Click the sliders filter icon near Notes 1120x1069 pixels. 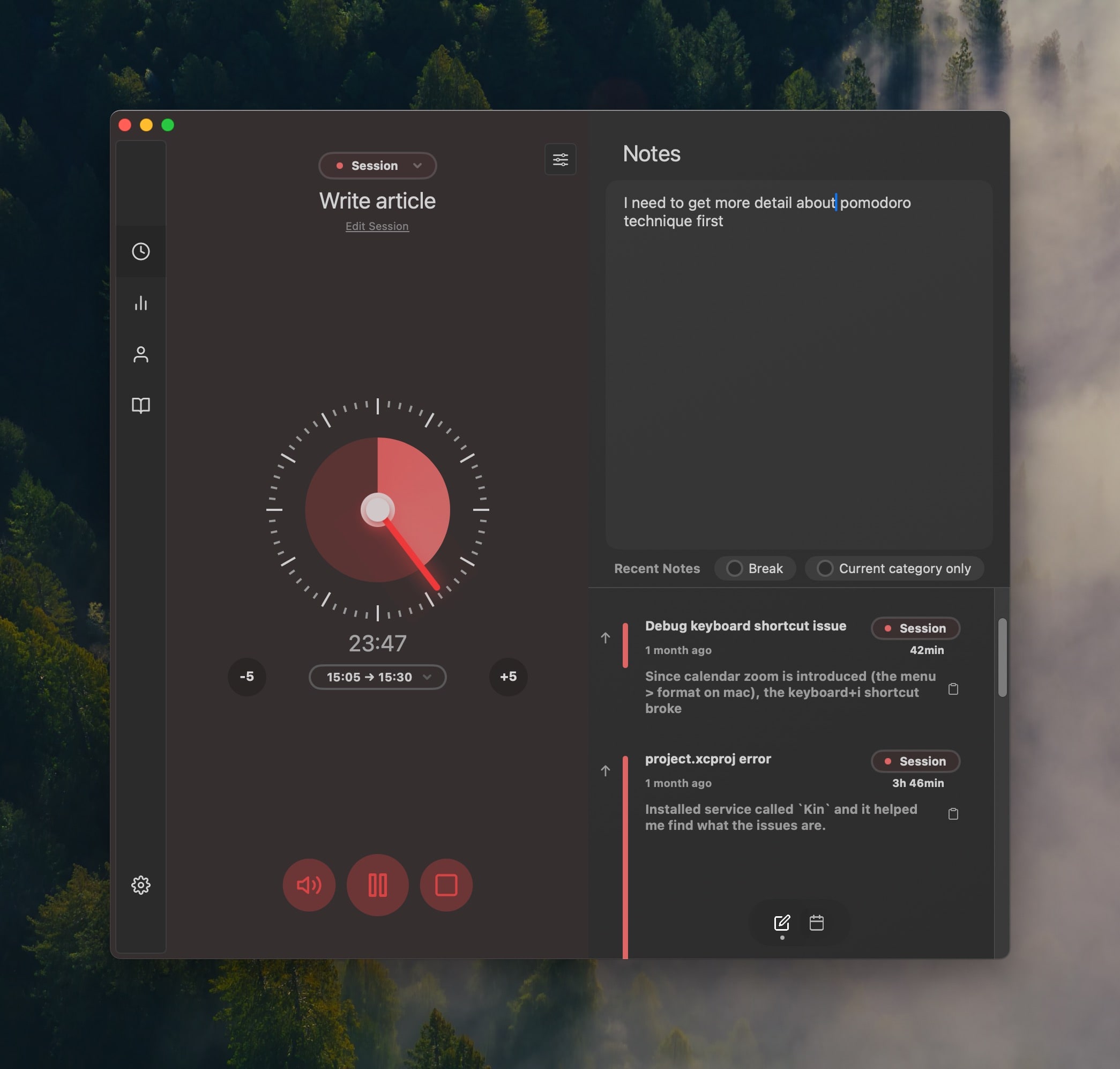pos(560,160)
